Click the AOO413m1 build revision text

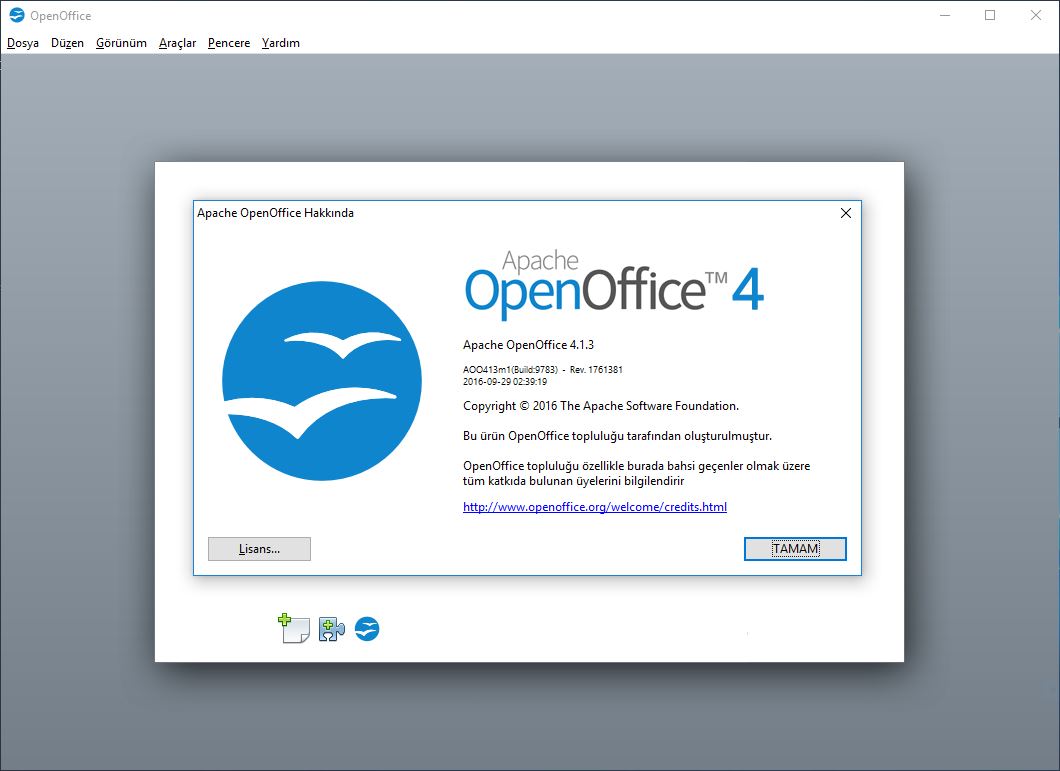click(x=543, y=369)
